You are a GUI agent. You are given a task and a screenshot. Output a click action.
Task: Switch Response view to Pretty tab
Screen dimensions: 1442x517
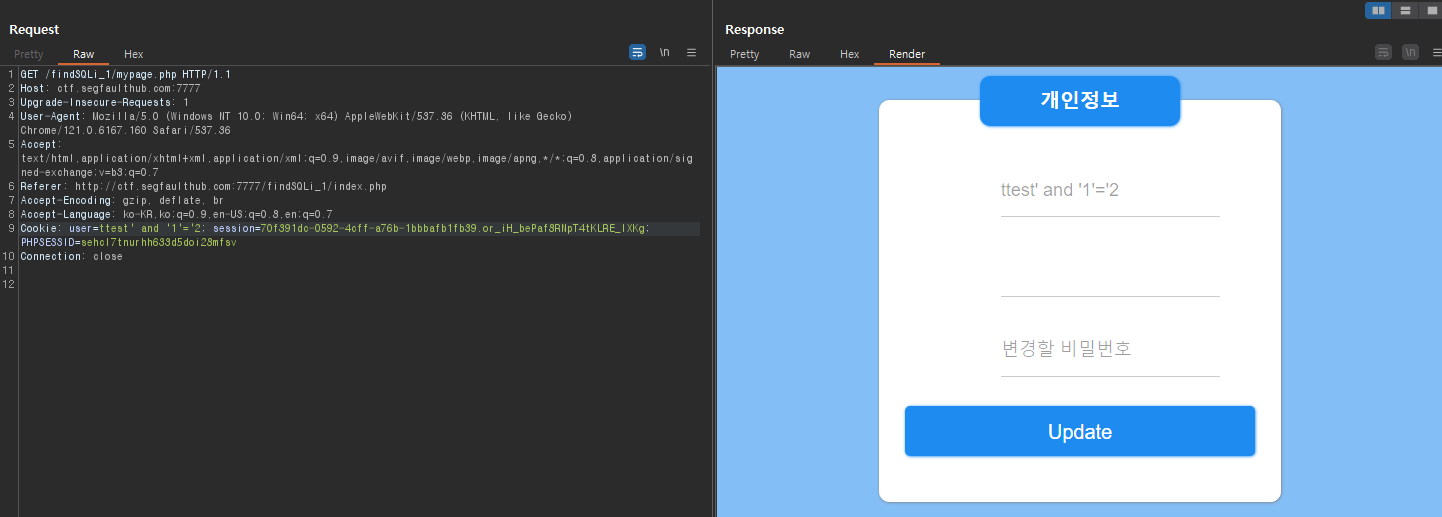(x=745, y=54)
